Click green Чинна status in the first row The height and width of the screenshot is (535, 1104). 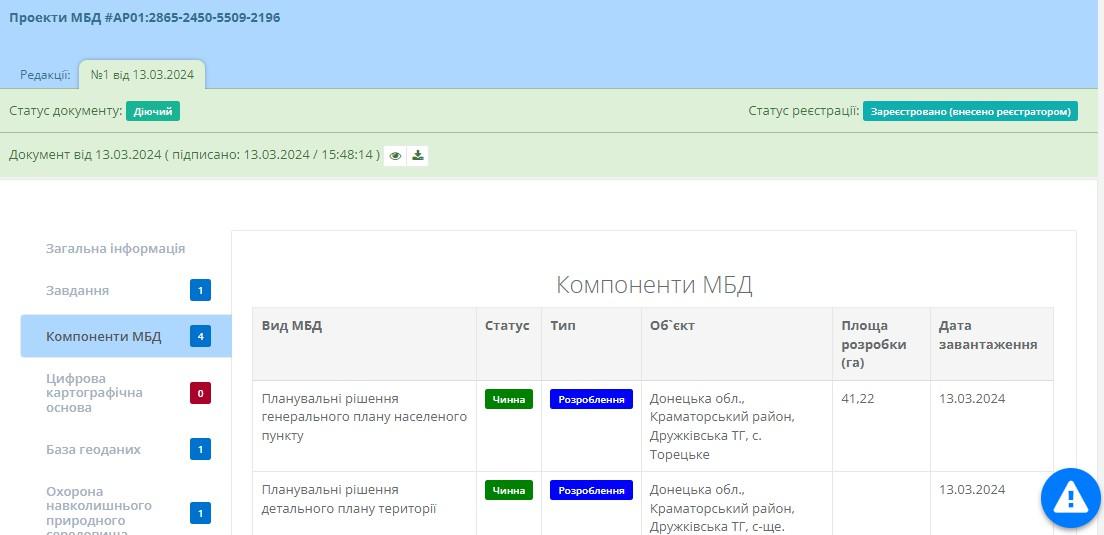(x=509, y=399)
